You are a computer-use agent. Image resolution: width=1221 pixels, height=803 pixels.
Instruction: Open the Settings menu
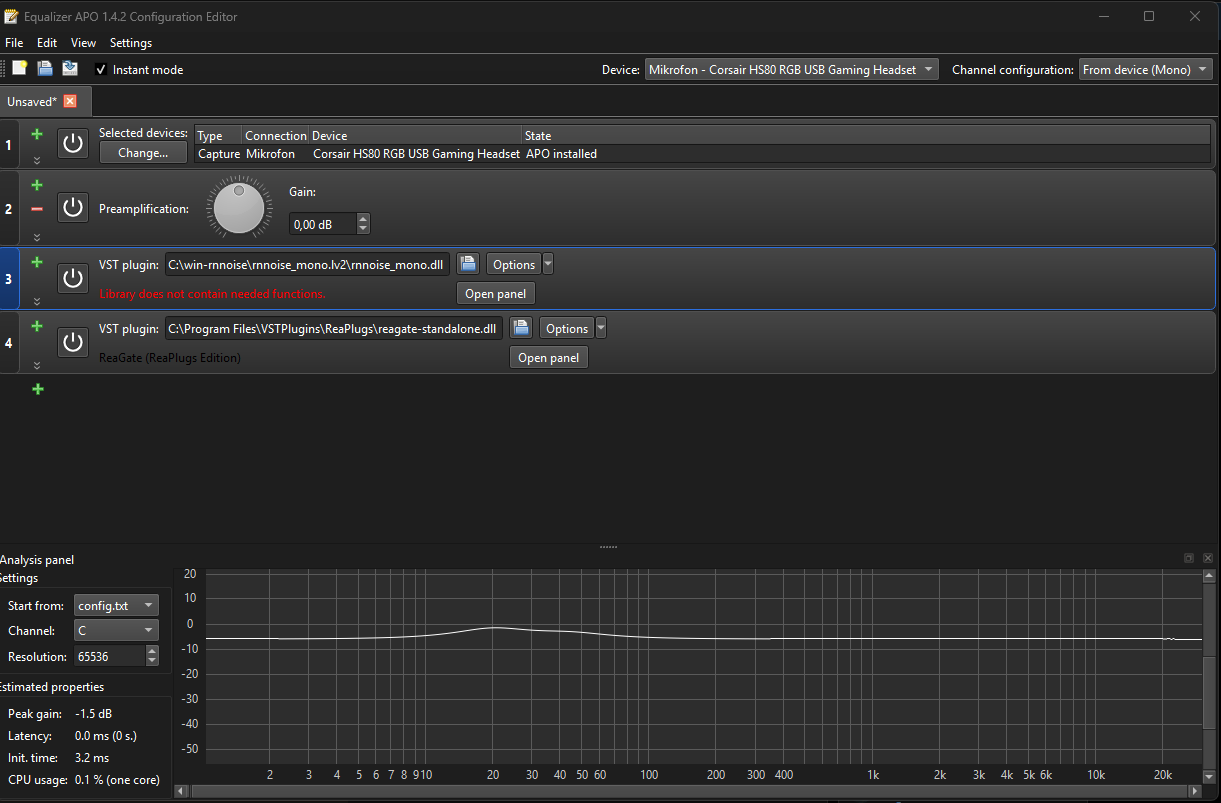pyautogui.click(x=131, y=43)
